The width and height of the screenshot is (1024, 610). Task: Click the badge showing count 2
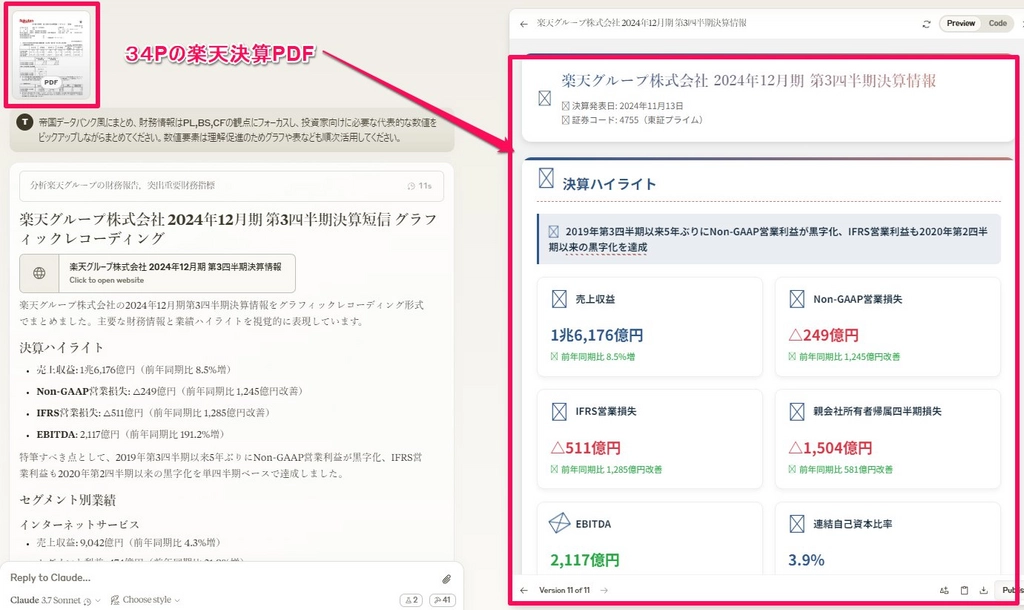(x=411, y=600)
